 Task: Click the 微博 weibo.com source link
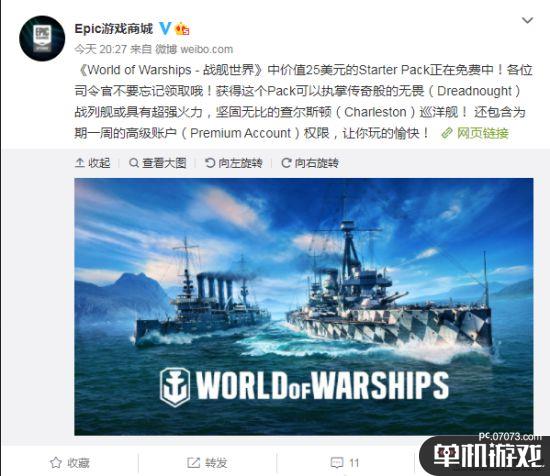pyautogui.click(x=194, y=49)
